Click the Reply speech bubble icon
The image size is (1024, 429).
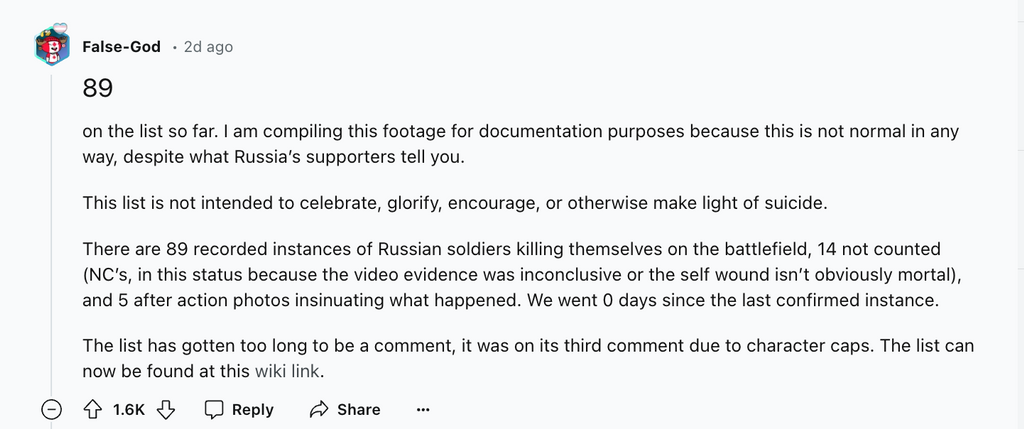215,409
